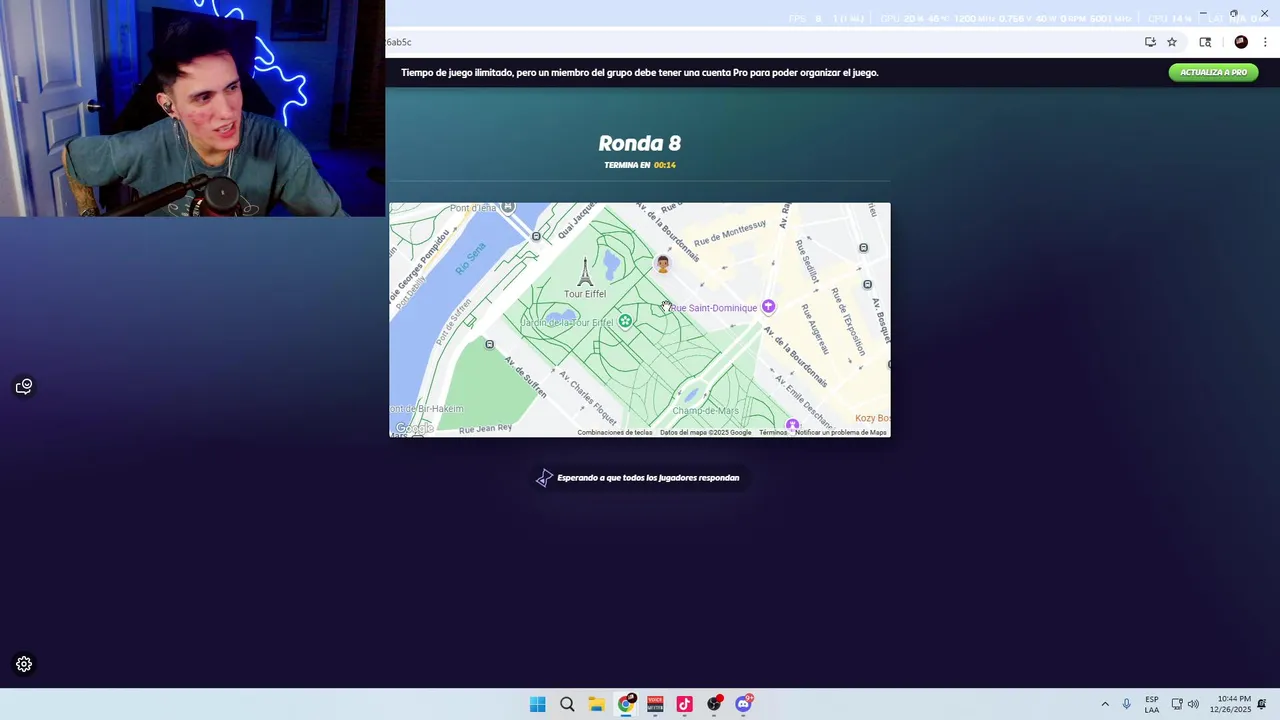Click purple pin near Av. Emile Deschanel
Screen dimensions: 1280x720
tap(793, 426)
